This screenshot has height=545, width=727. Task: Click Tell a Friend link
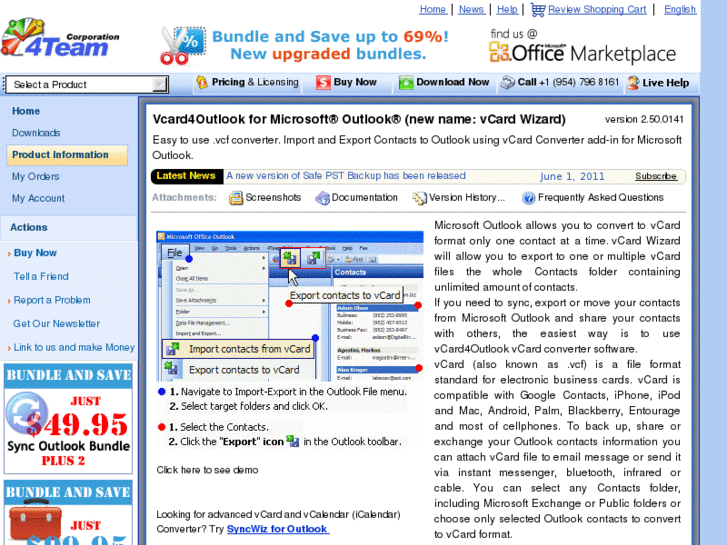coord(41,276)
